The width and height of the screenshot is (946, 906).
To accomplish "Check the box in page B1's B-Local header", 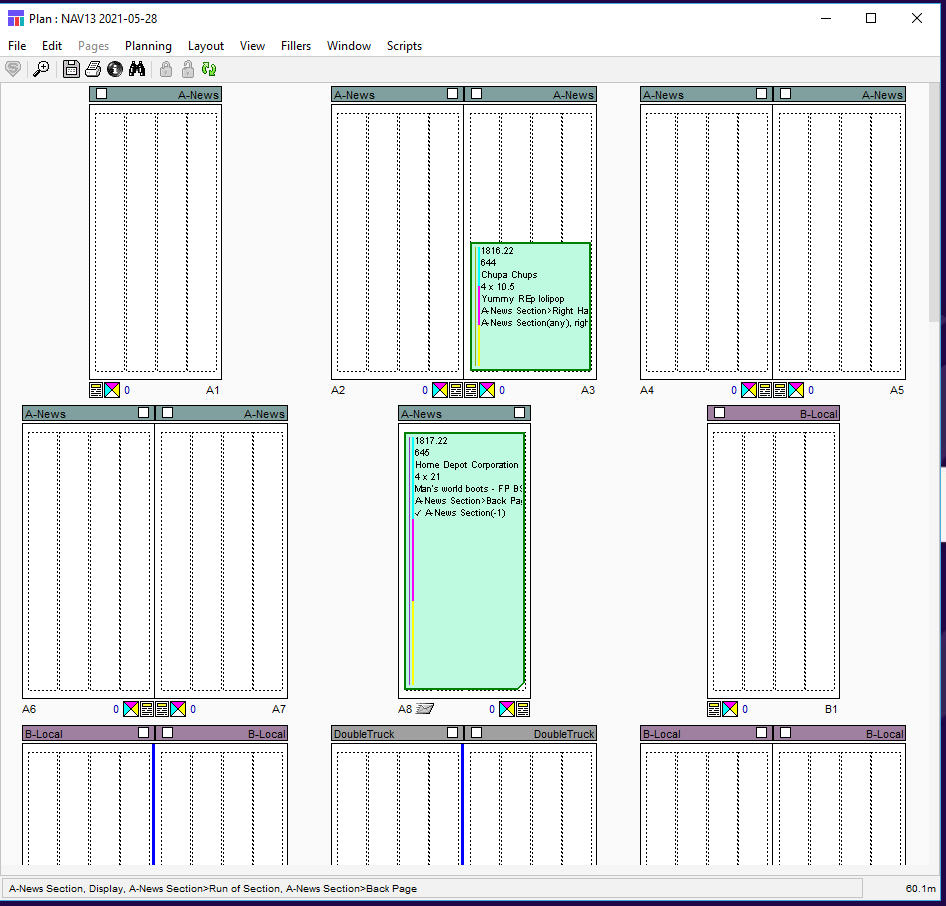I will coord(720,413).
